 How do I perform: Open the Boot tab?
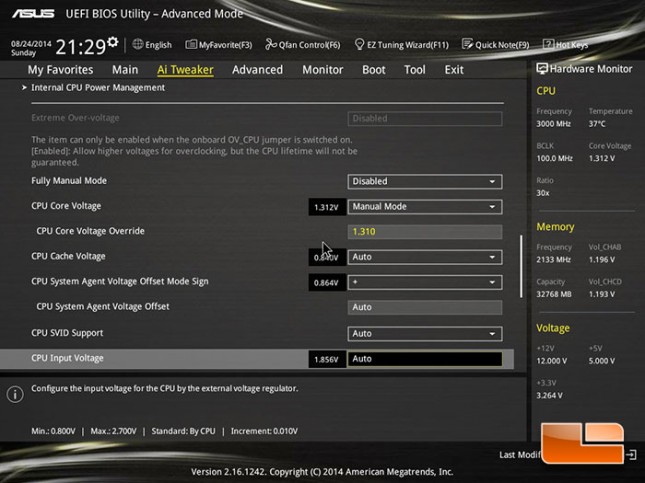pos(374,70)
